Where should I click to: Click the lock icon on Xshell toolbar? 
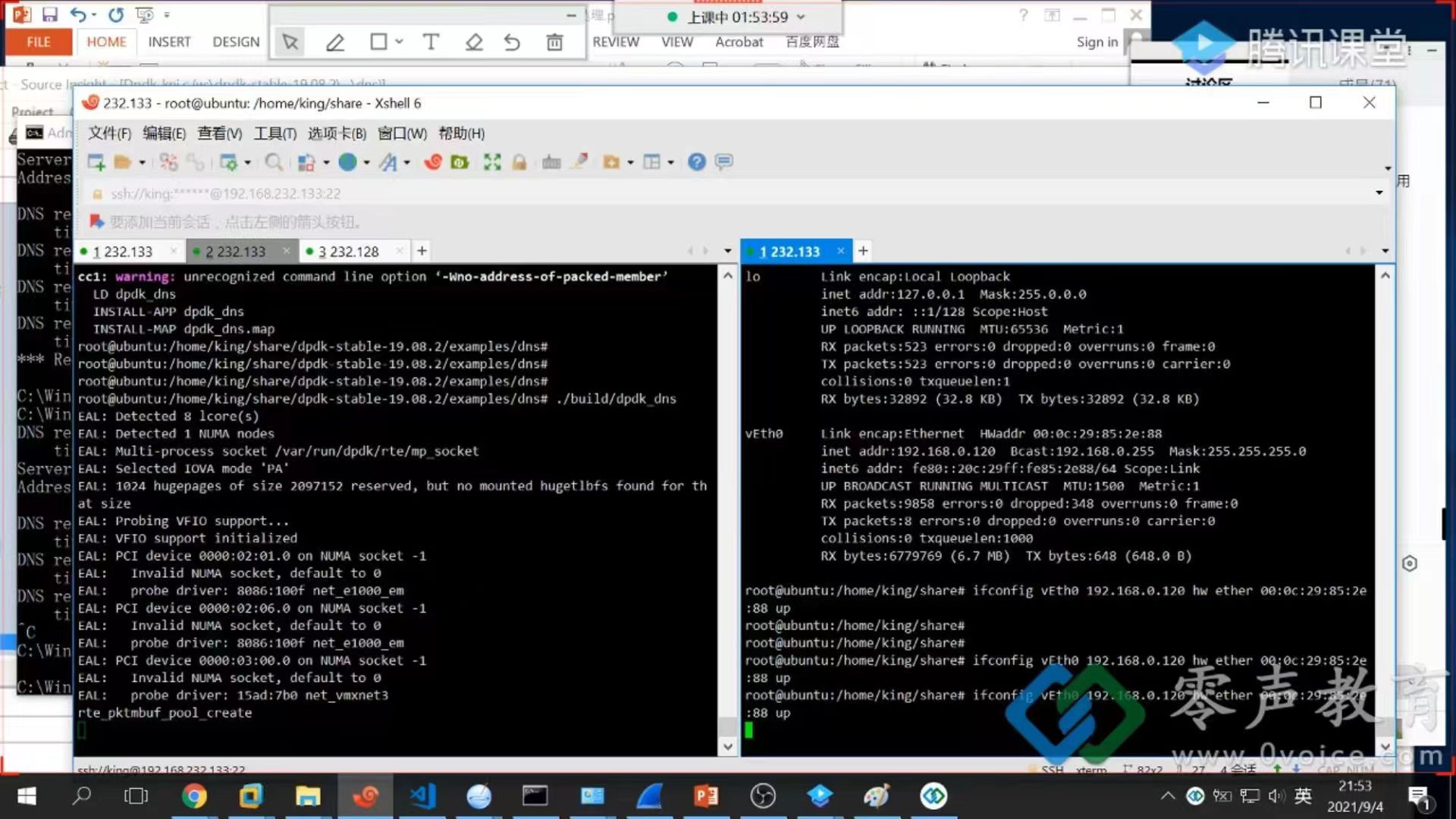[x=519, y=162]
